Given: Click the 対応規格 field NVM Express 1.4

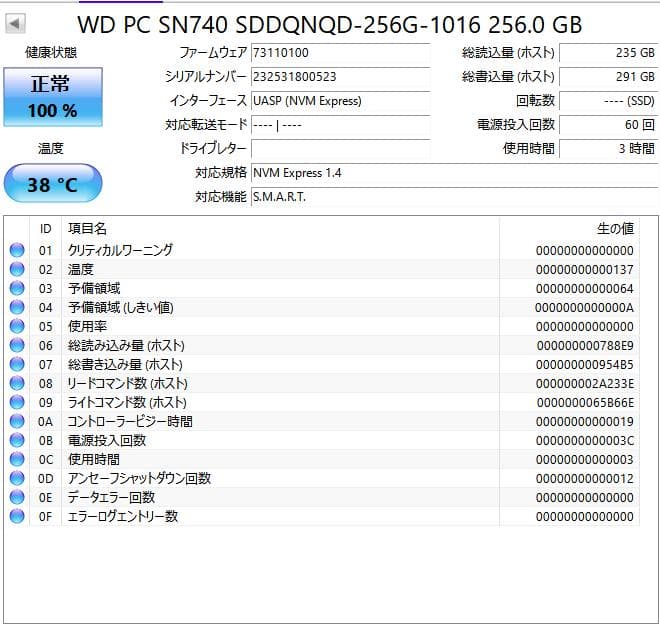Looking at the screenshot, I should point(455,173).
